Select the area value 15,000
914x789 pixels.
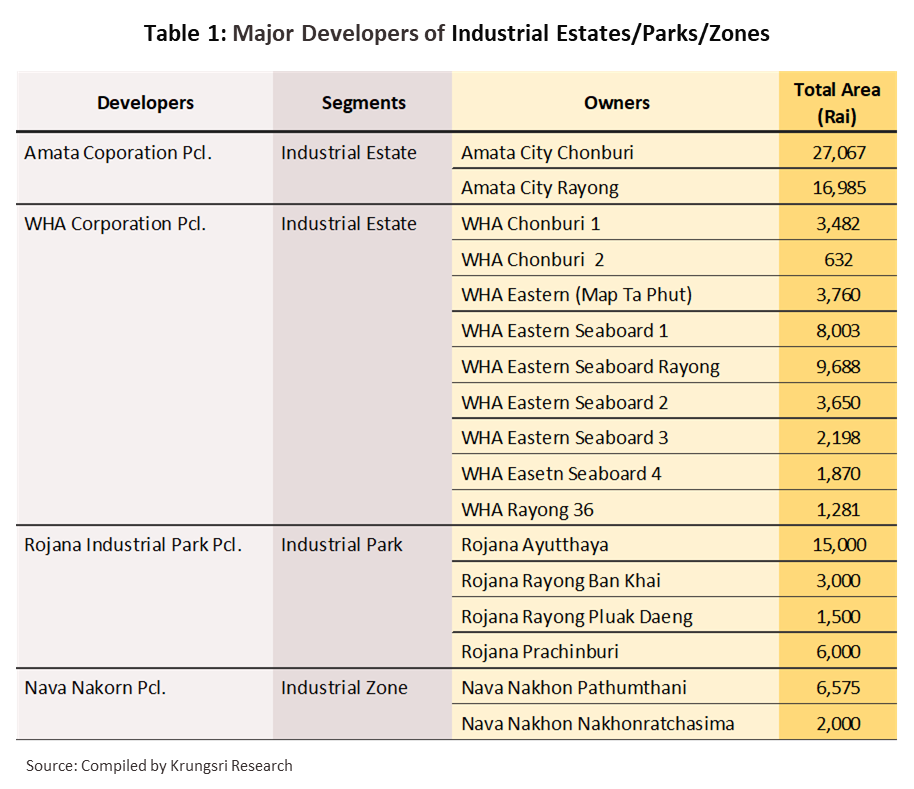pos(839,545)
